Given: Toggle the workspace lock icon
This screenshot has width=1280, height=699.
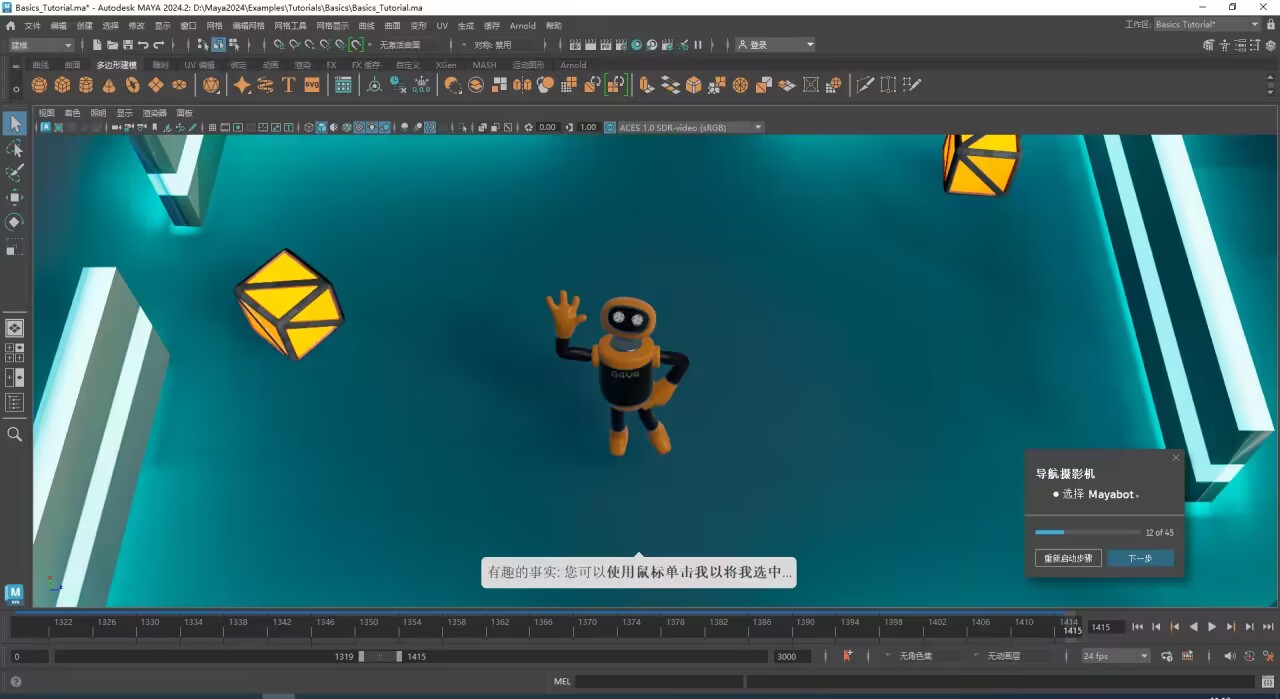Looking at the screenshot, I should (1270, 25).
